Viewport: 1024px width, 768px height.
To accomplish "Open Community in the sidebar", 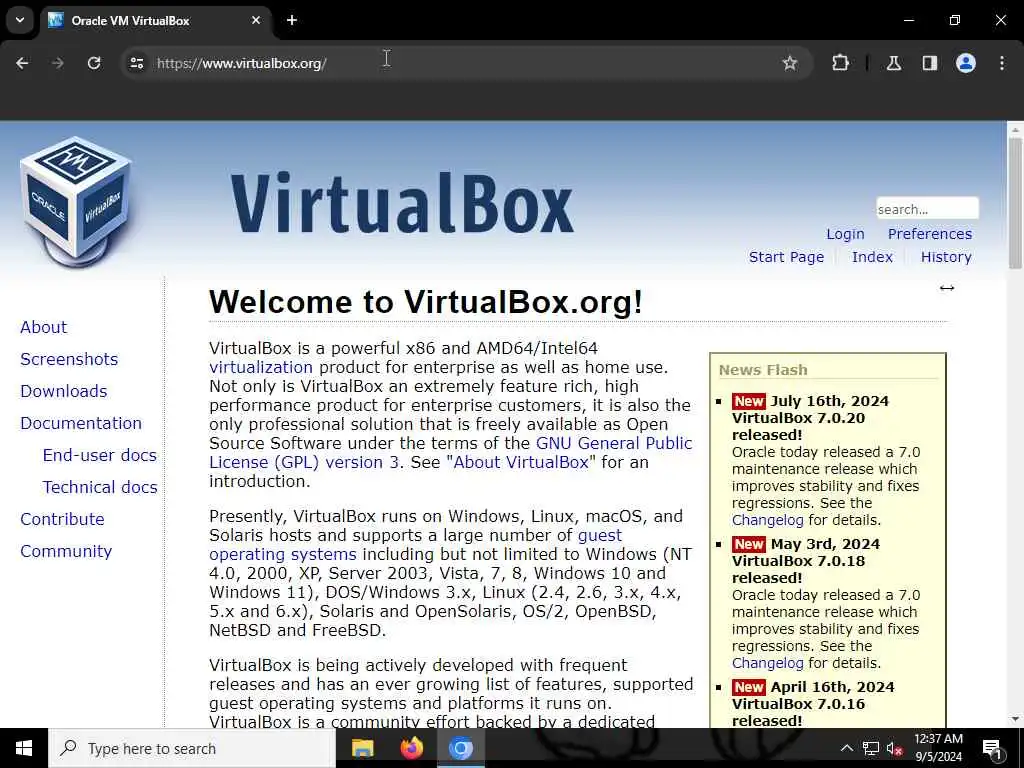I will pos(66,551).
